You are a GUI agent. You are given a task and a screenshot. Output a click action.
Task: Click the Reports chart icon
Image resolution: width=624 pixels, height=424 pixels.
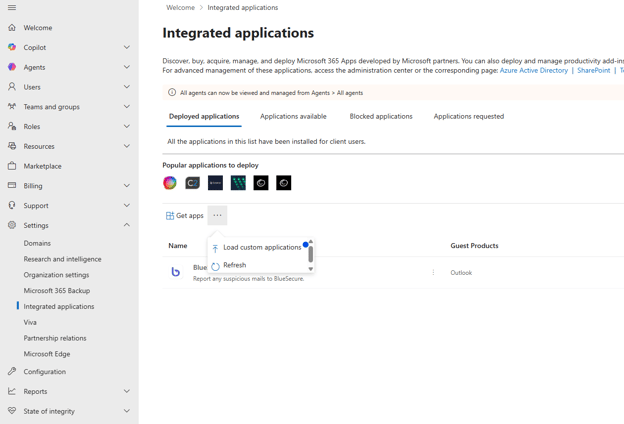[12, 391]
